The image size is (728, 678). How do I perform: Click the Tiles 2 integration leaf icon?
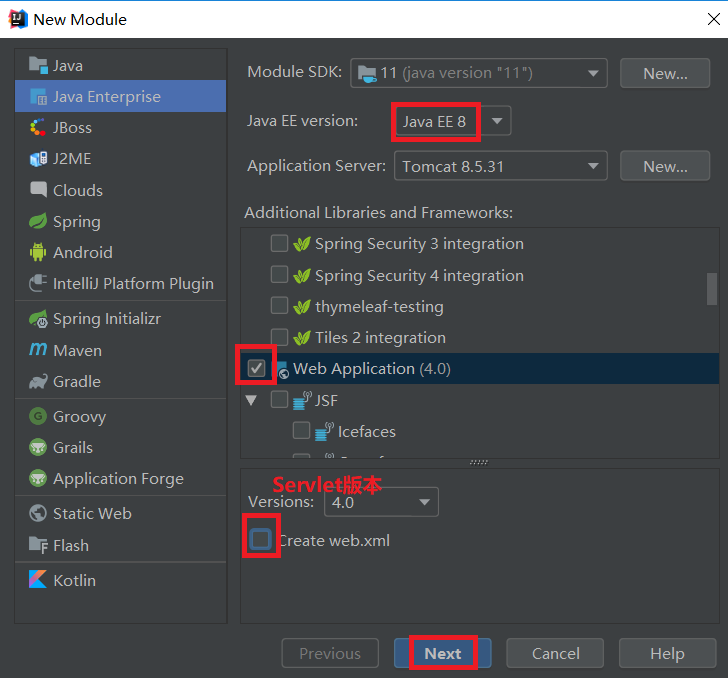tap(302, 338)
